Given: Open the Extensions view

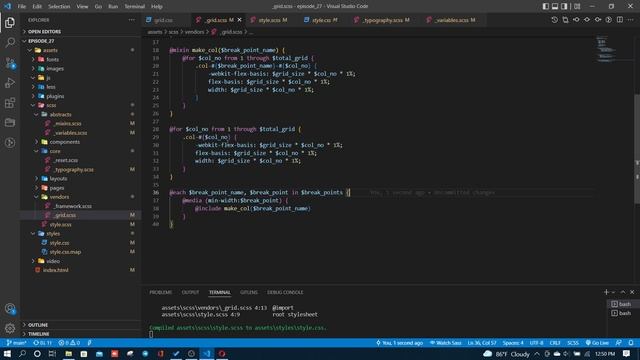Looking at the screenshot, I should click(10, 102).
